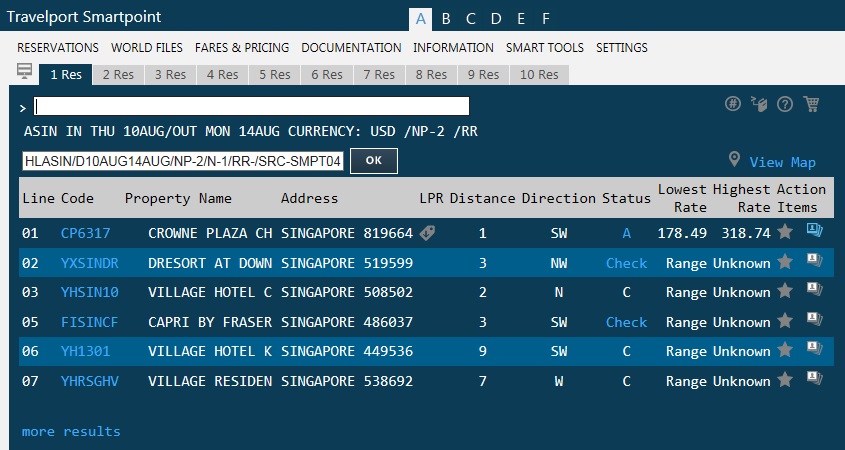Switch to the 8 Res tab
The width and height of the screenshot is (845, 450).
pos(431,74)
